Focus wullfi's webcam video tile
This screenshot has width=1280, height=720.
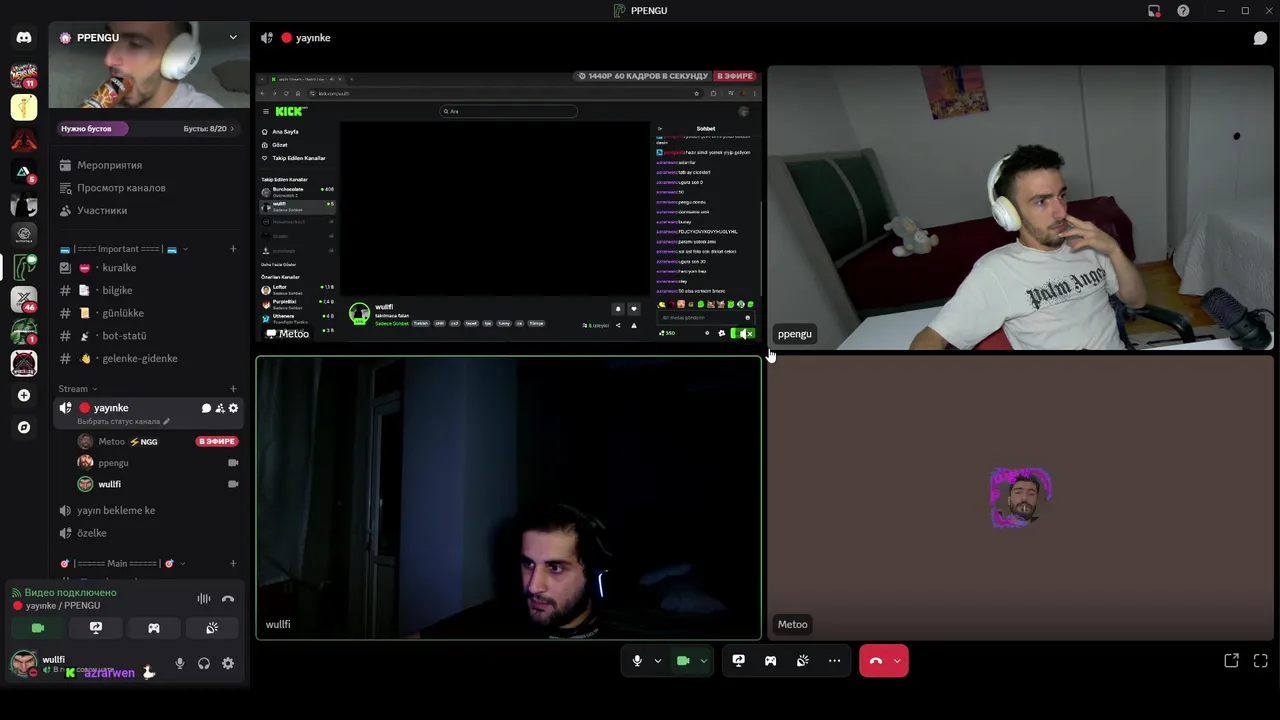508,498
